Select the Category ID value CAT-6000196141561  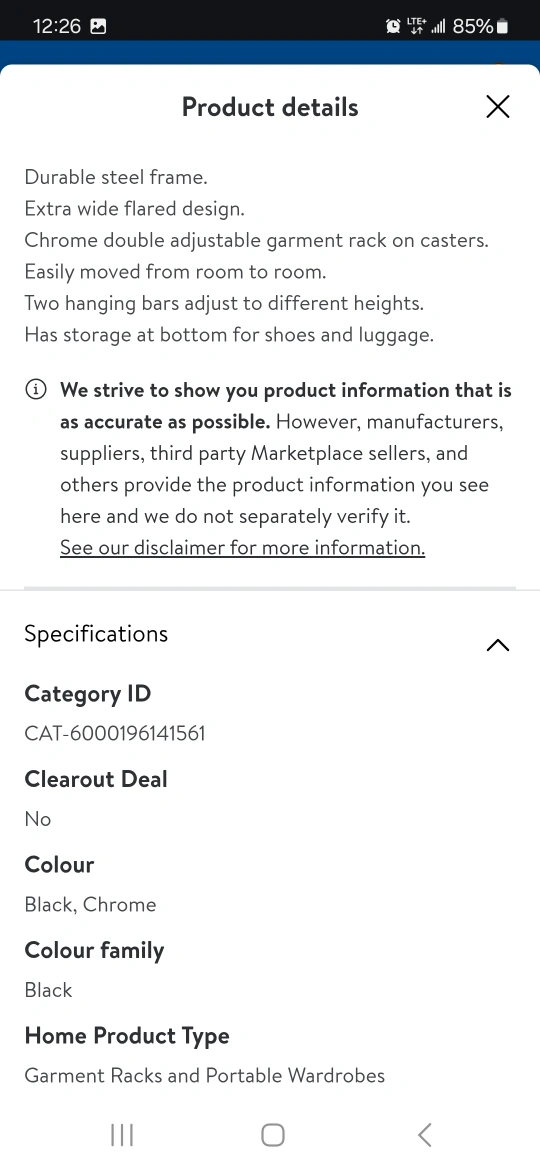[115, 733]
